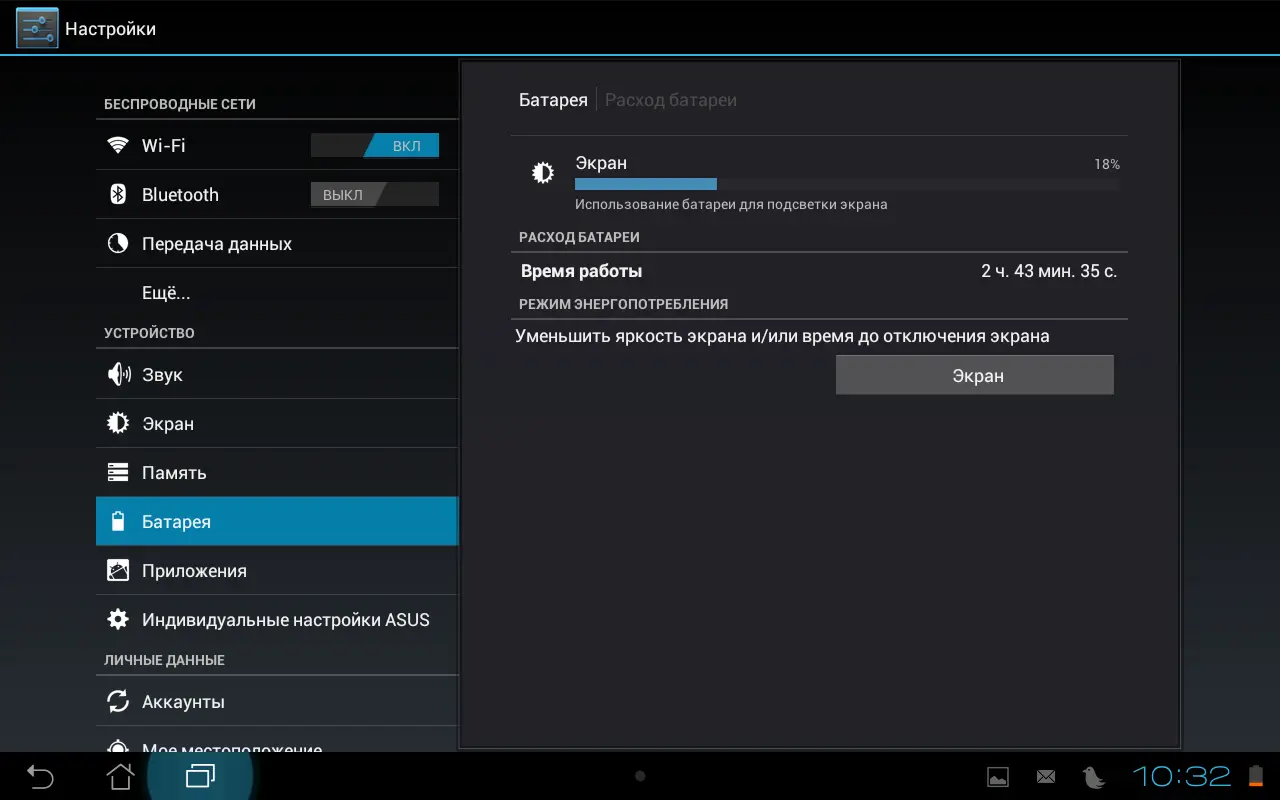Select Батарея in the sidebar
The width and height of the screenshot is (1280, 800).
tap(277, 522)
